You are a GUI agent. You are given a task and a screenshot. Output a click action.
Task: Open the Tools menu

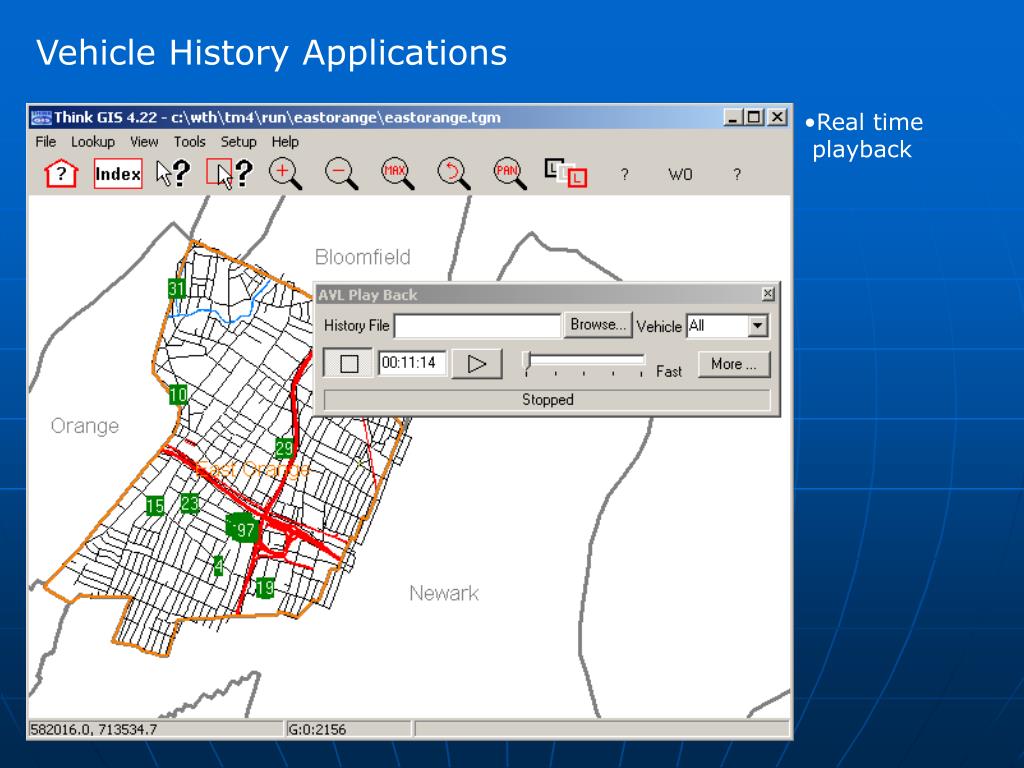tap(189, 142)
